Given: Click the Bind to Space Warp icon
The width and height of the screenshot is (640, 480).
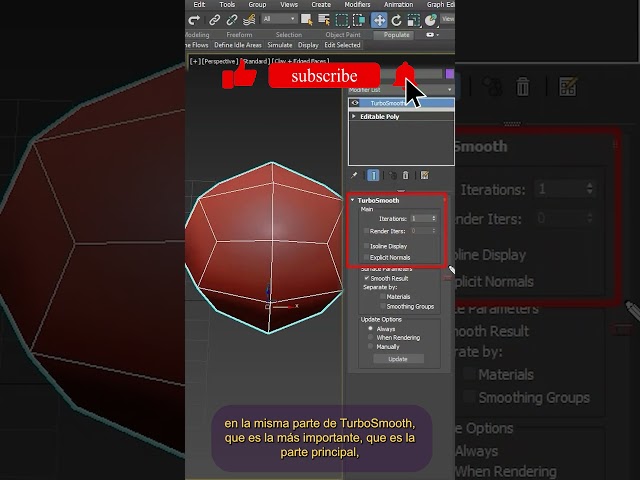Looking at the screenshot, I should [249, 20].
